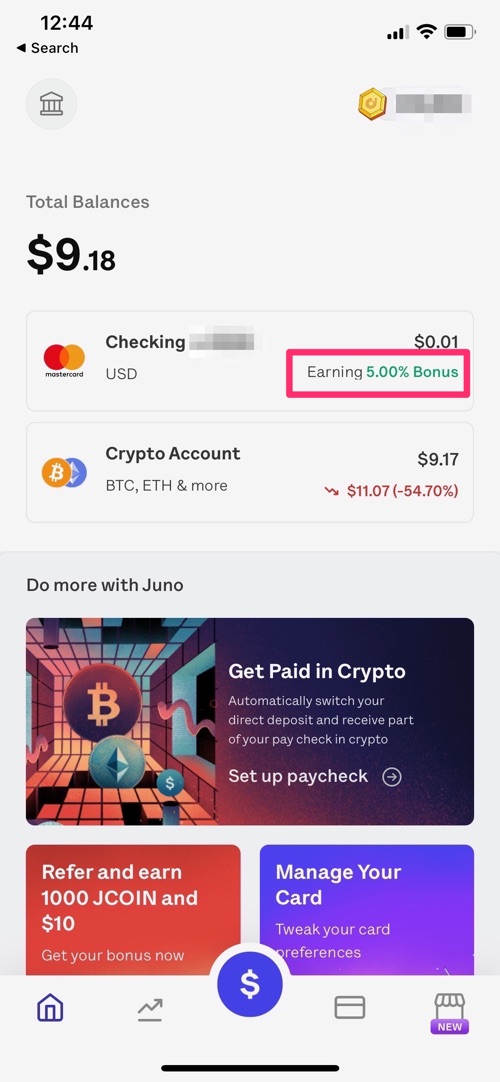Image resolution: width=500 pixels, height=1082 pixels.
Task: Tap the Earning 5.00% Bonus label
Action: click(383, 373)
